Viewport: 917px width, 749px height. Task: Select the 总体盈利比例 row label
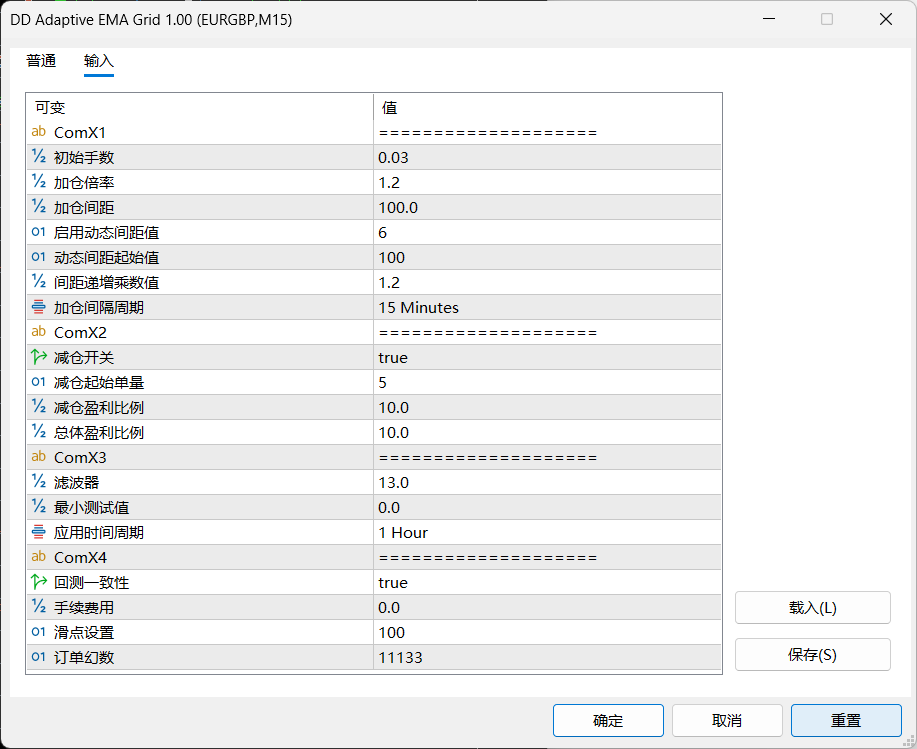(99, 433)
